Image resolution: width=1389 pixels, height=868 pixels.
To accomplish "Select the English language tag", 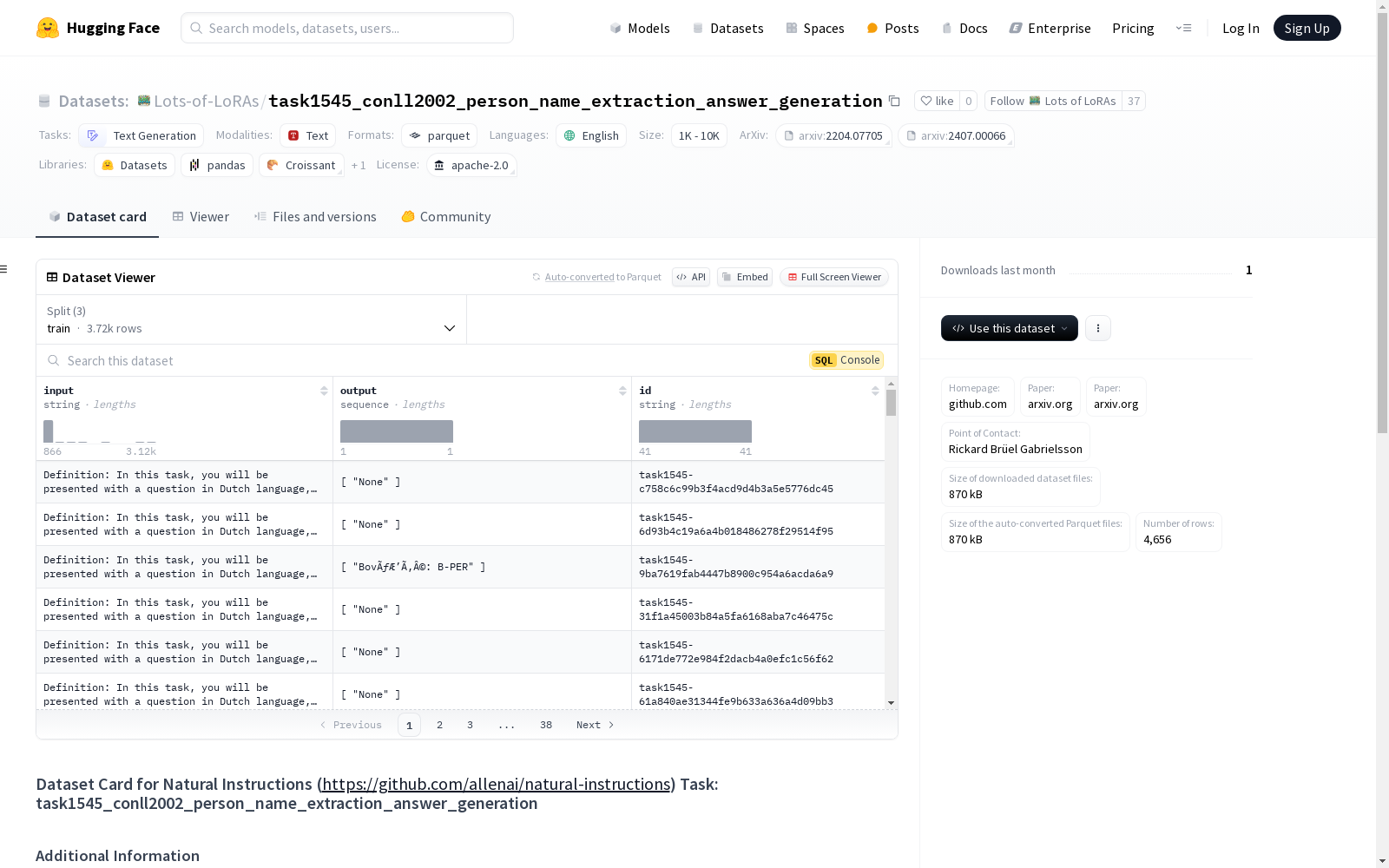I will [x=591, y=135].
